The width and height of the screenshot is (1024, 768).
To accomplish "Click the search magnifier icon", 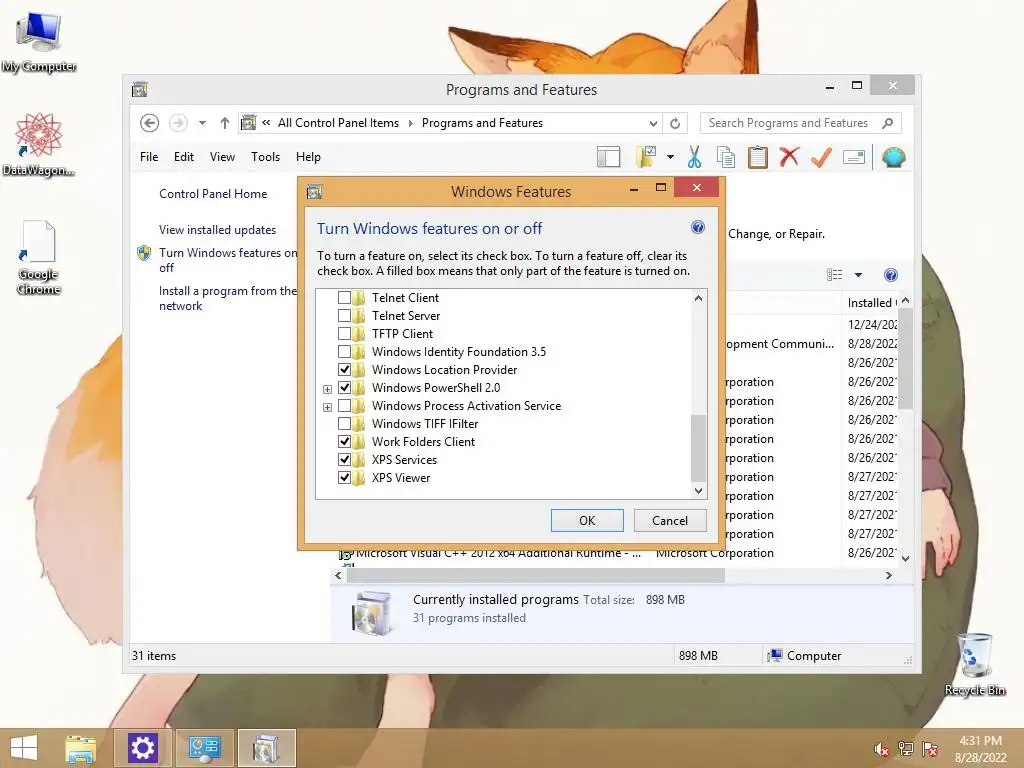I will pos(888,123).
